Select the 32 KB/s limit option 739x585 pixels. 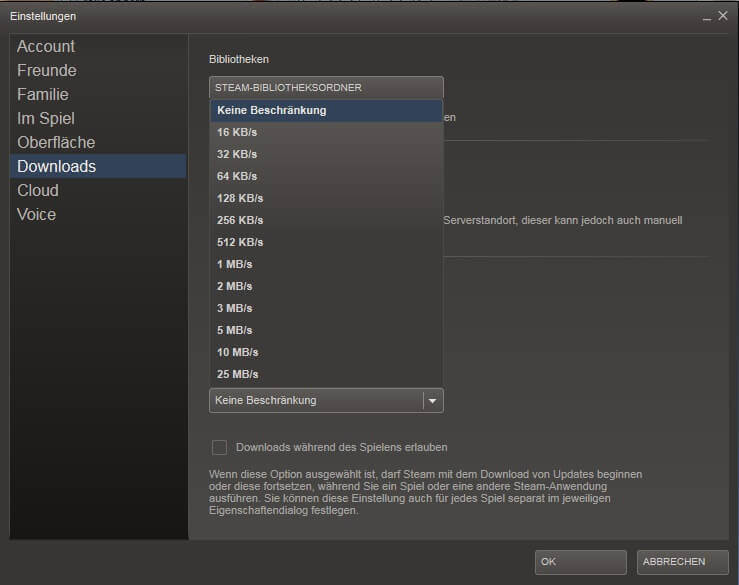click(326, 154)
